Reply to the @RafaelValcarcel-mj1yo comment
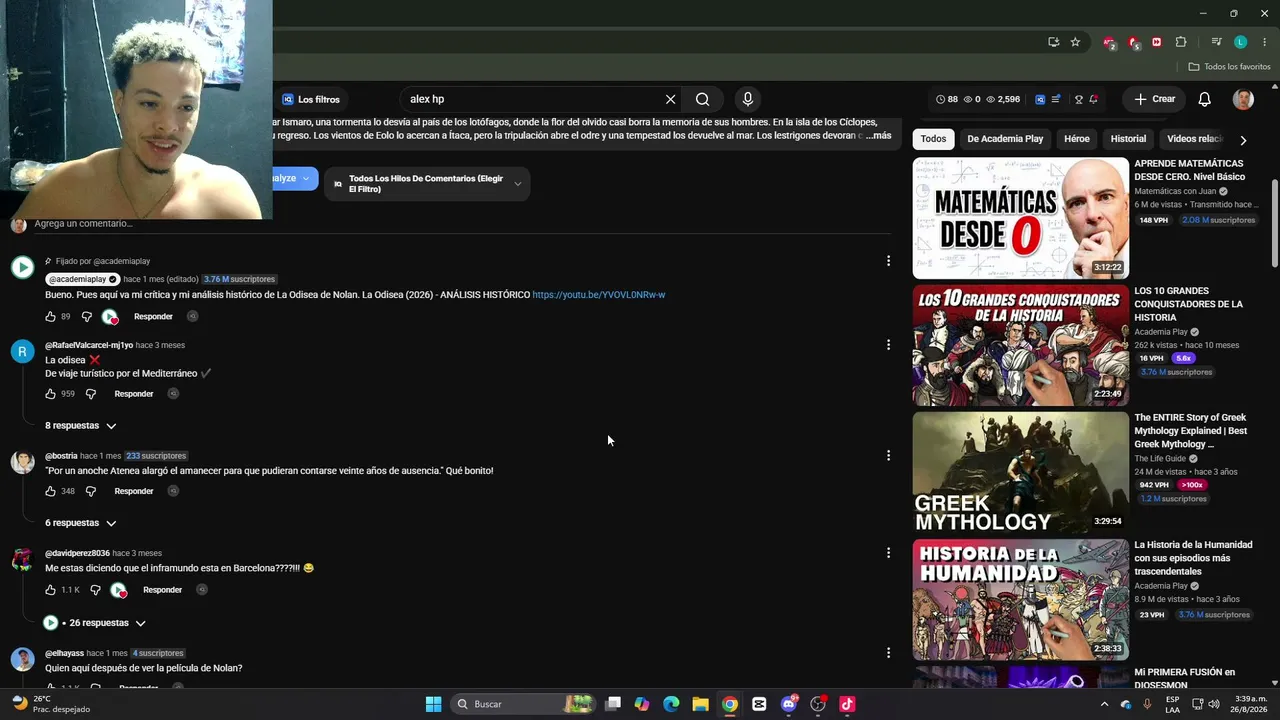Image resolution: width=1280 pixels, height=720 pixels. 134,394
